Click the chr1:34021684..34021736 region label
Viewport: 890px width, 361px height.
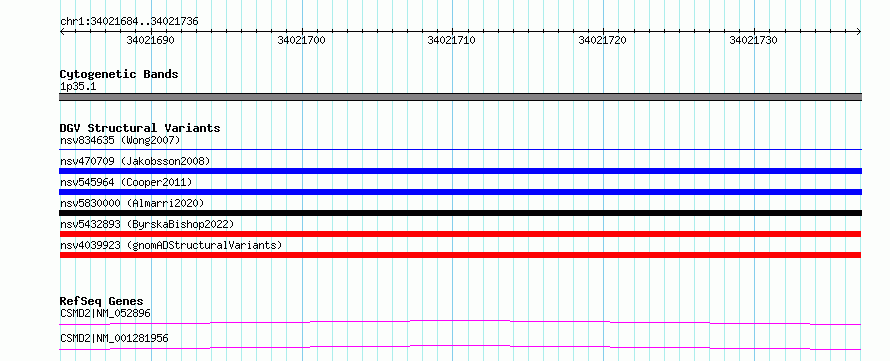[129, 22]
